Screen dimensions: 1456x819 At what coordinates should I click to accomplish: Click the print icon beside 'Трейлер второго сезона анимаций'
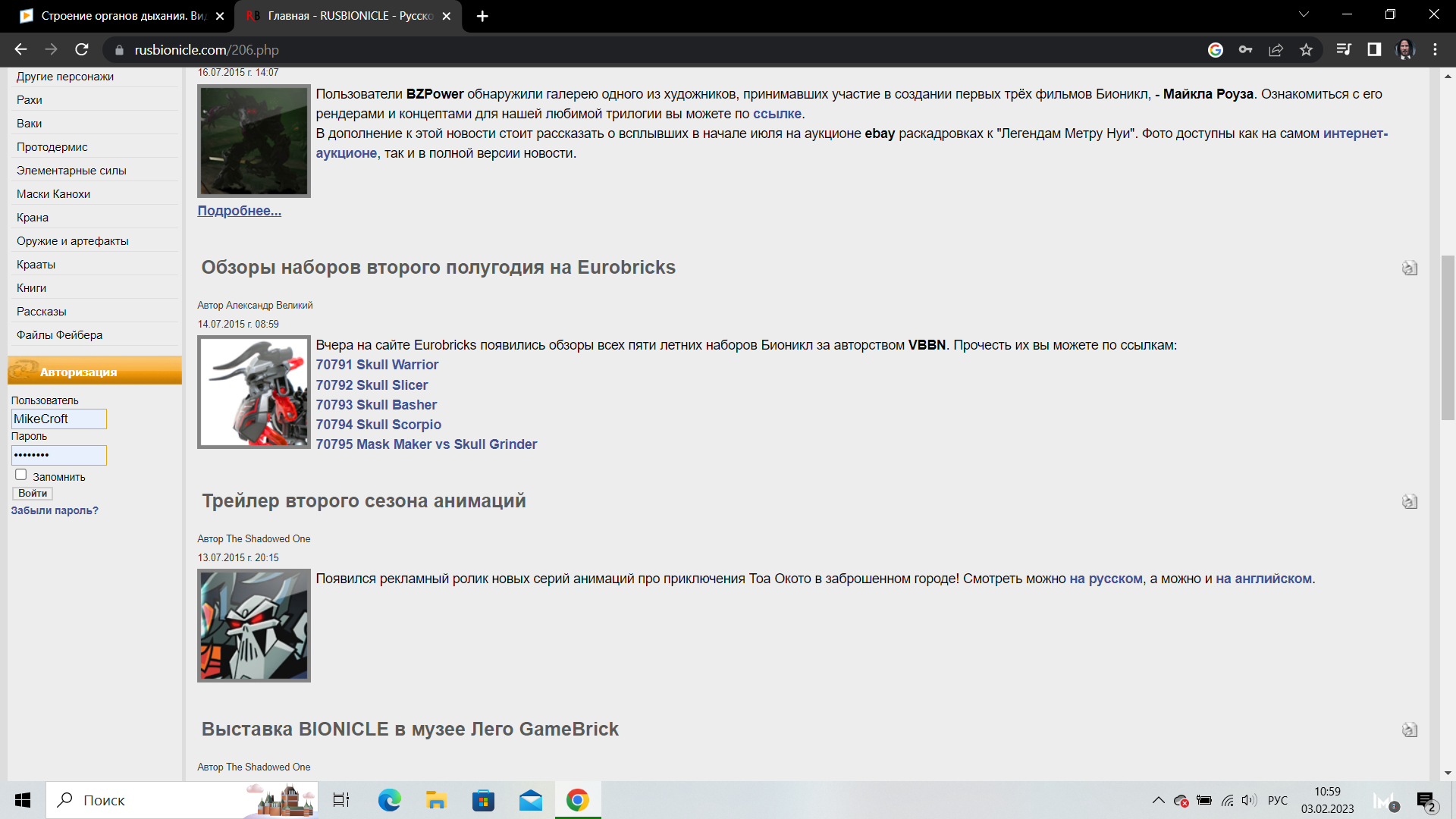point(1410,501)
